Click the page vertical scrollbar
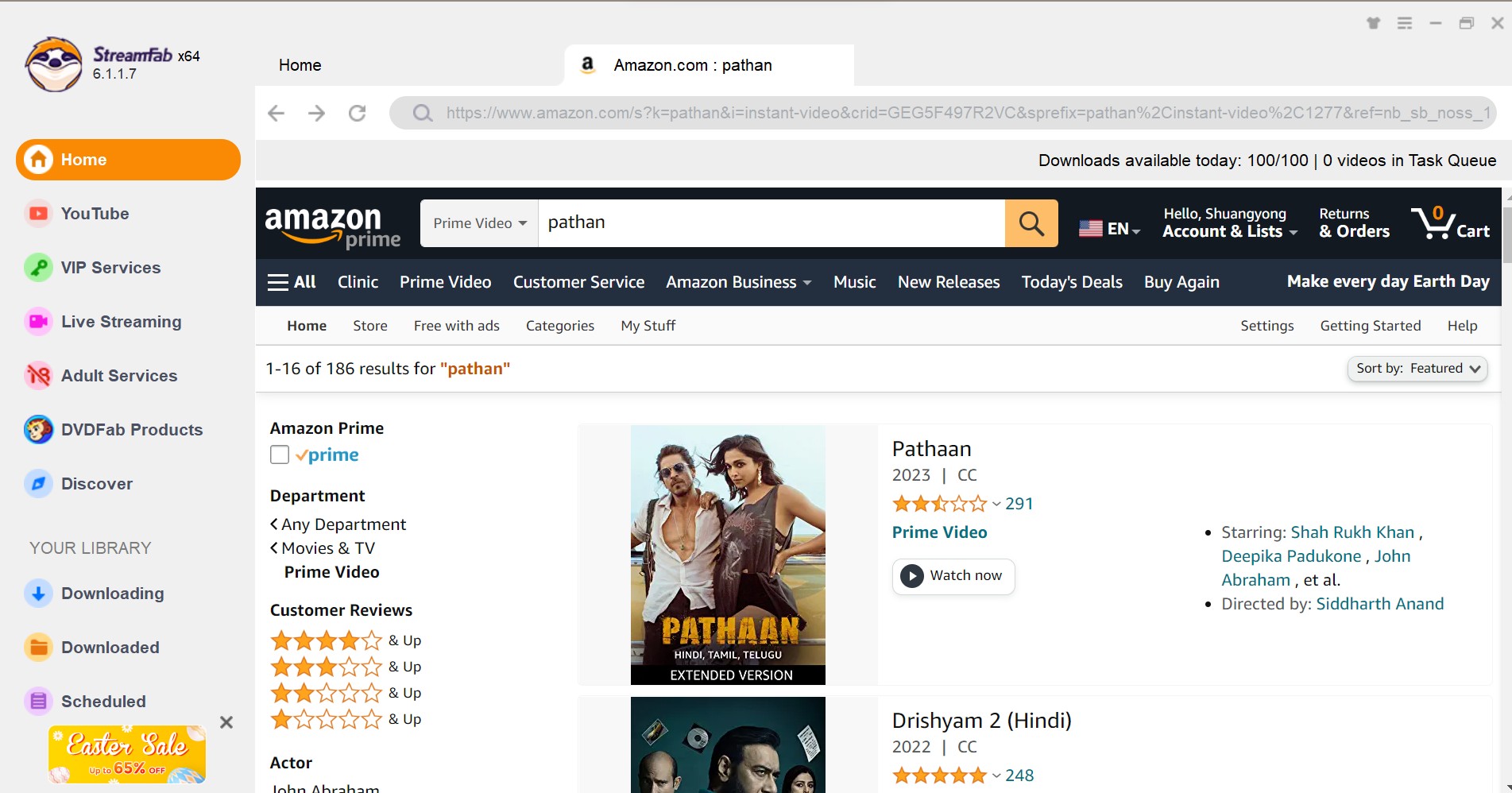The height and width of the screenshot is (793, 1512). [1506, 234]
